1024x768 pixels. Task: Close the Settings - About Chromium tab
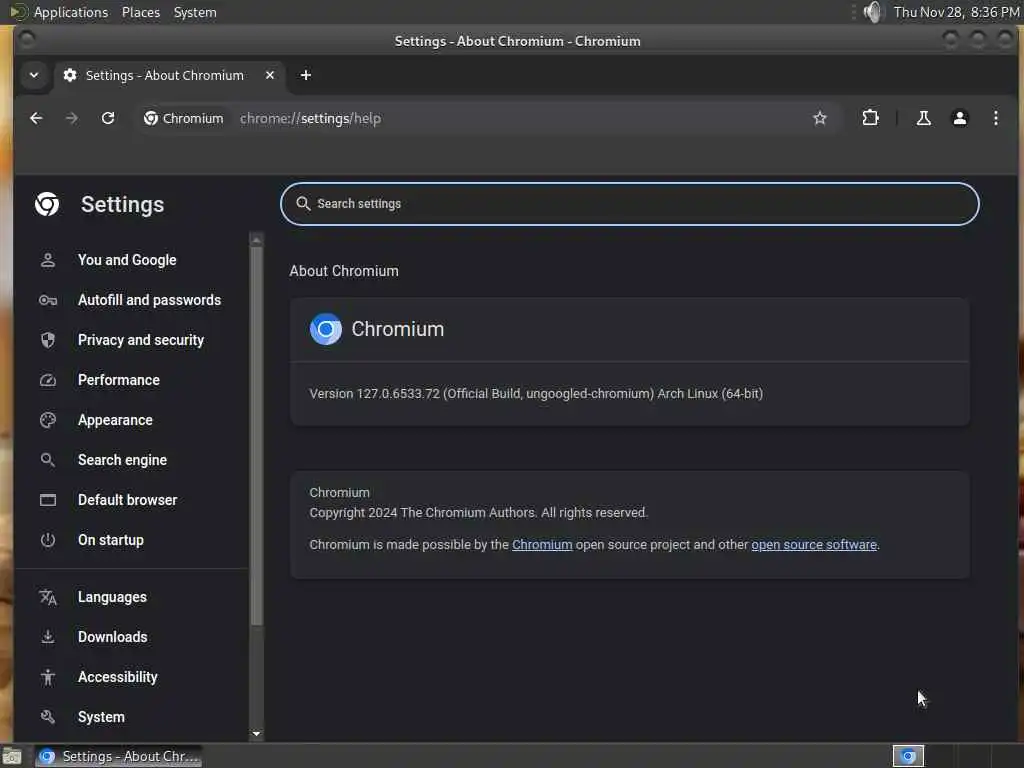(270, 75)
